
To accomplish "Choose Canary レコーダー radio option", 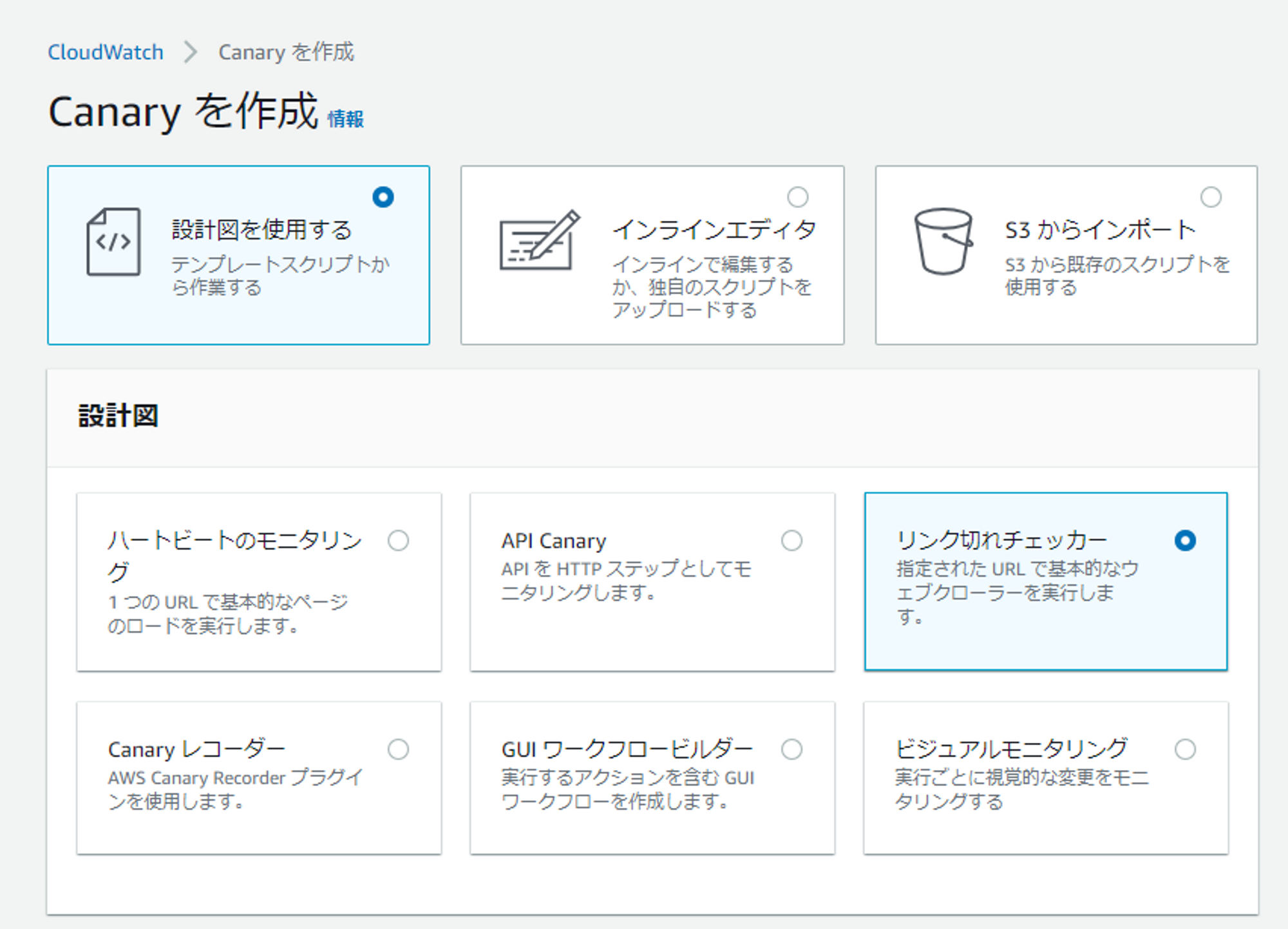I will (x=398, y=749).
